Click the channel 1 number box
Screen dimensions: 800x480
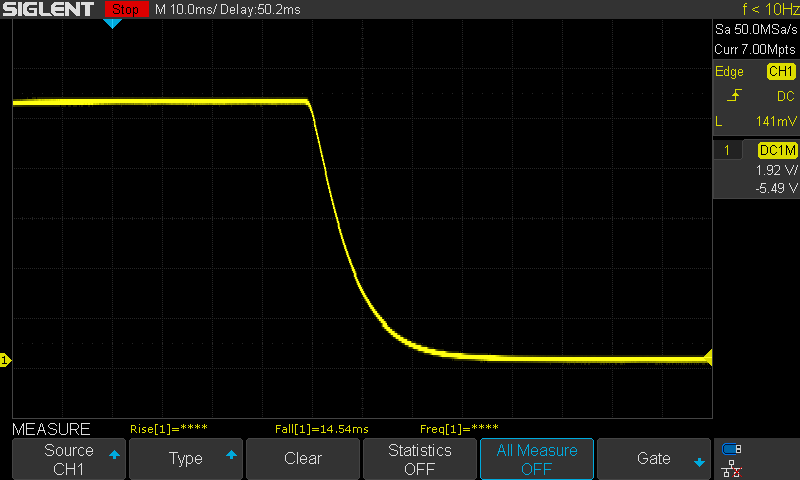(x=727, y=150)
